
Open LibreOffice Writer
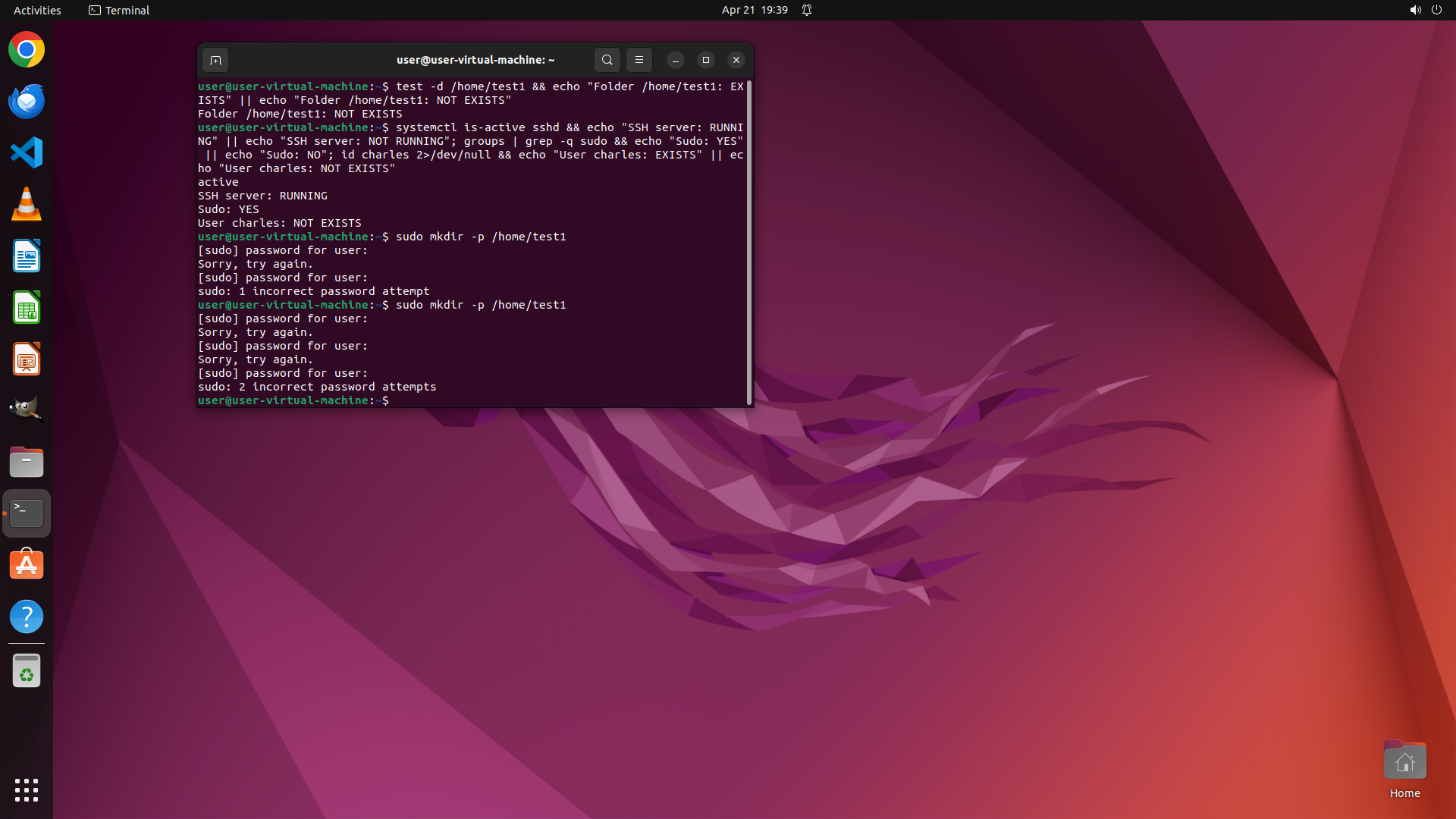point(27,256)
